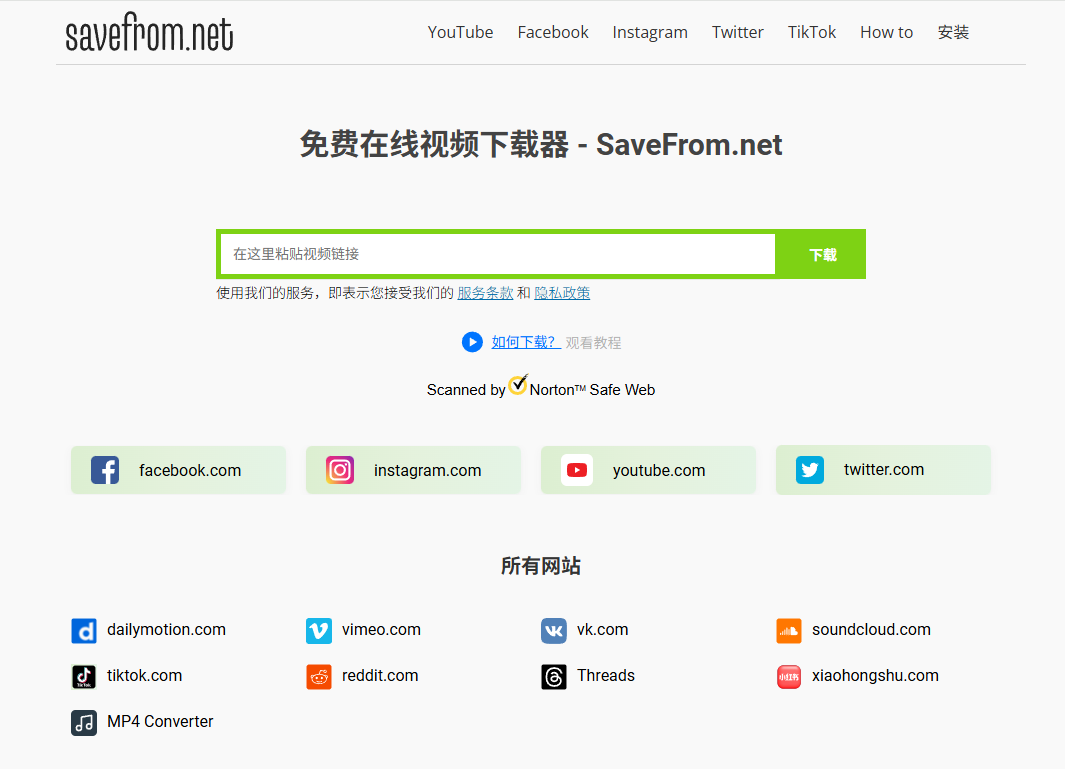
Task: Click the blue play tutorial icon
Action: [x=472, y=342]
